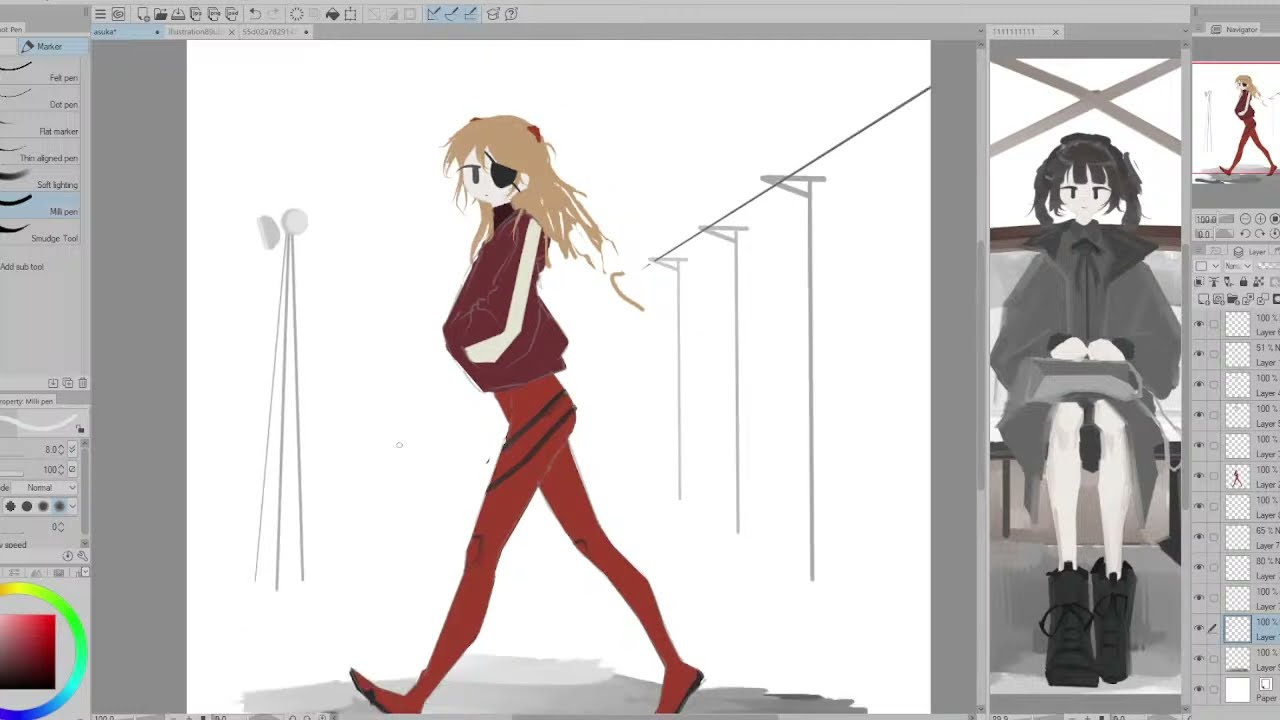Toggle Lock Layer padlock icon

(1243, 282)
